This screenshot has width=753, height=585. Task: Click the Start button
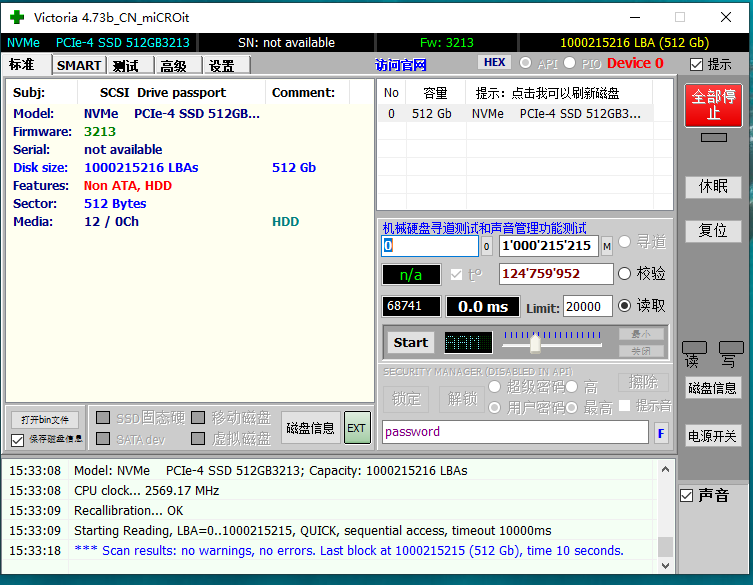click(411, 342)
